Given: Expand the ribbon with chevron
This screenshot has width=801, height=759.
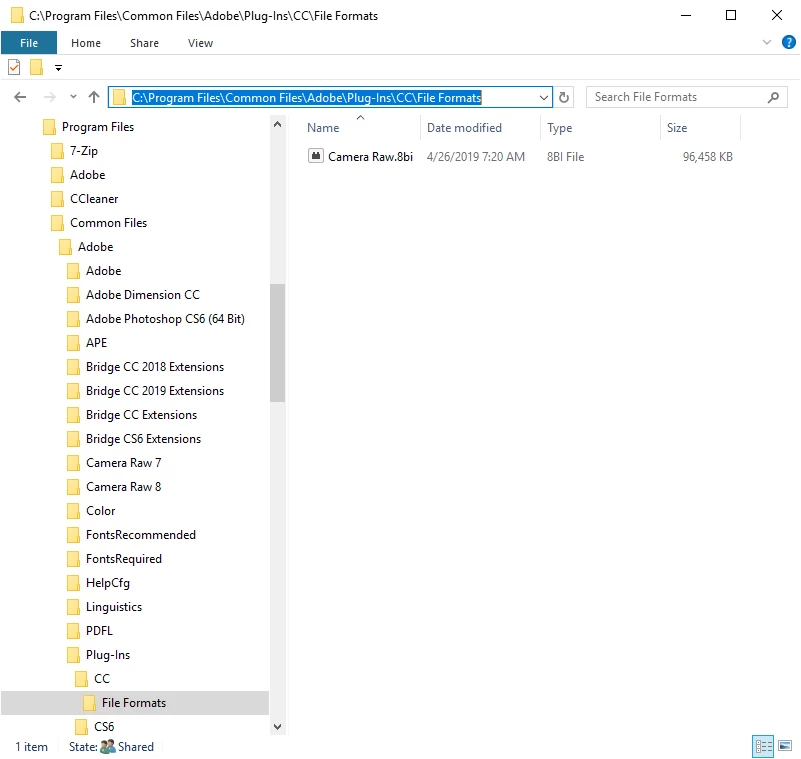Looking at the screenshot, I should tap(767, 42).
